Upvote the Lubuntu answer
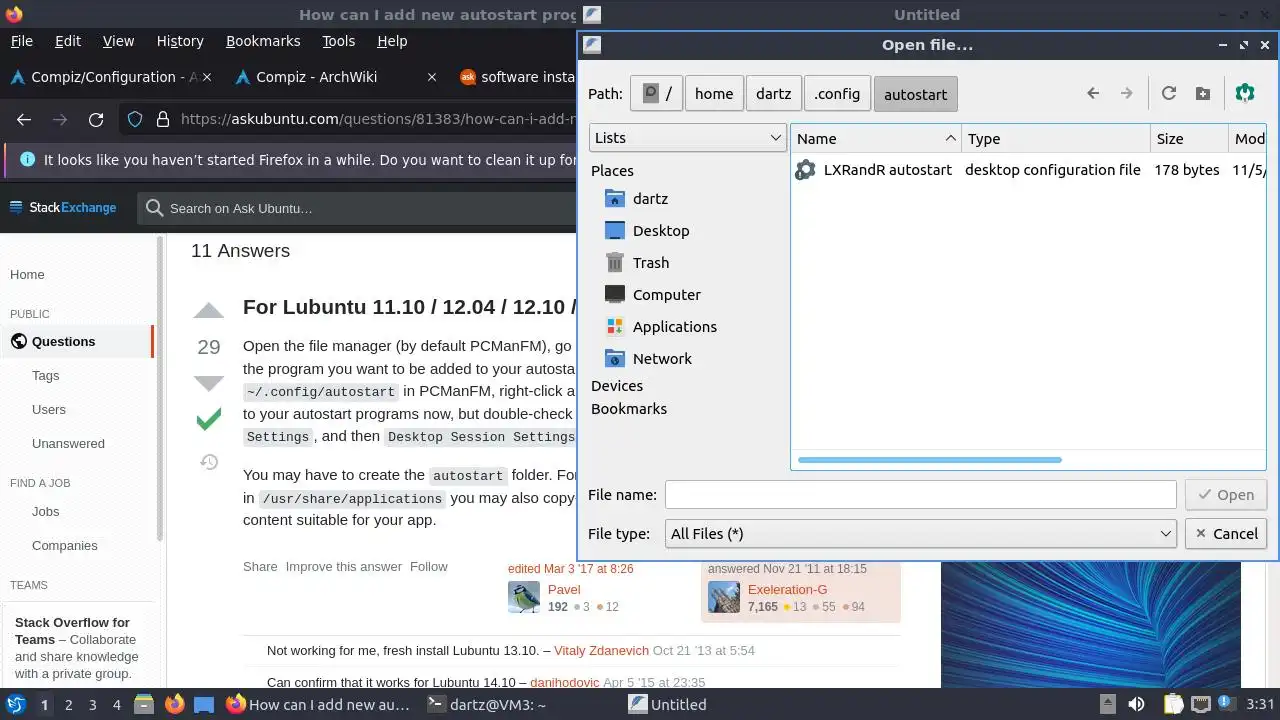The width and height of the screenshot is (1280, 720). [x=208, y=309]
